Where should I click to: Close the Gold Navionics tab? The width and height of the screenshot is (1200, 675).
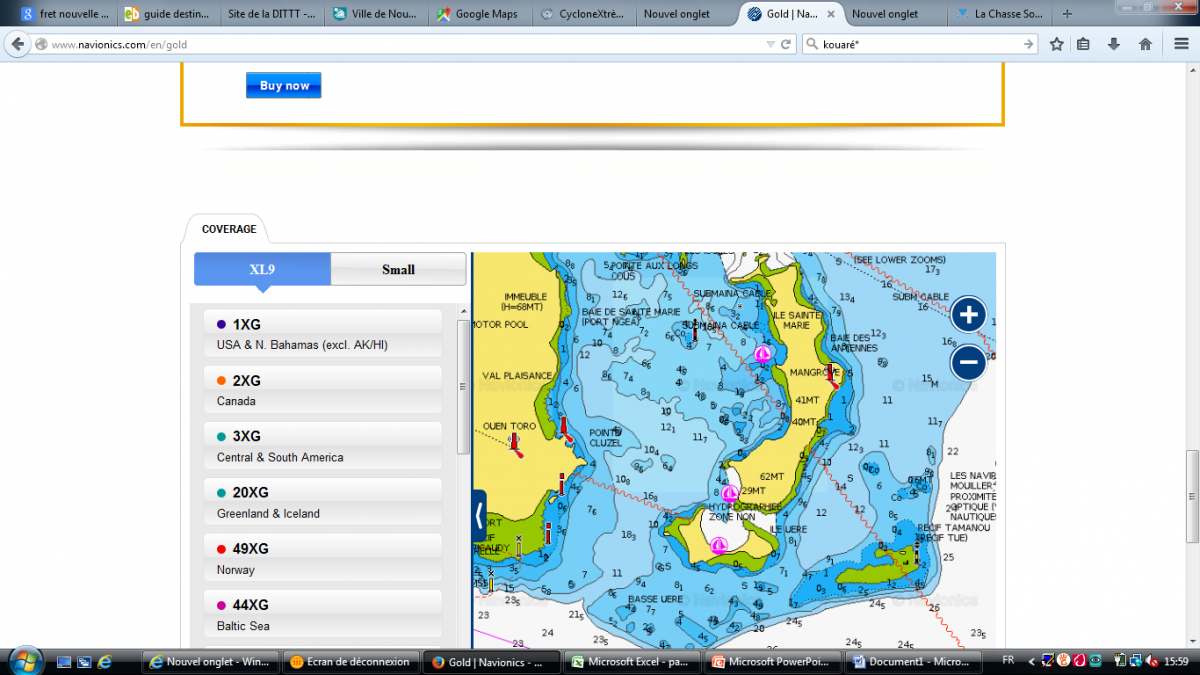click(831, 14)
